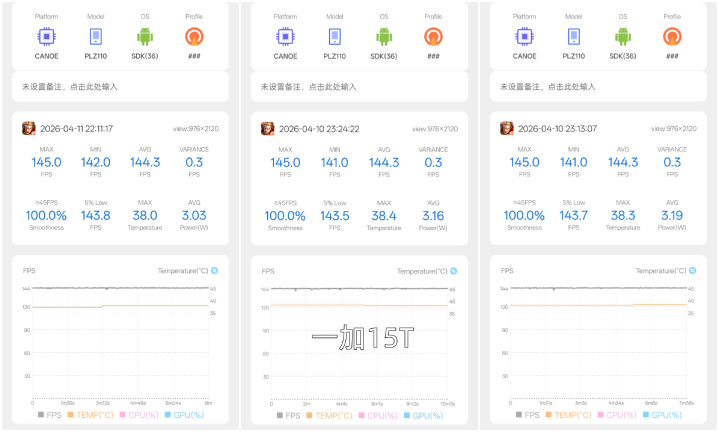Open the Profile icon in 22:11:17 report
719x432 pixels.
click(x=194, y=37)
